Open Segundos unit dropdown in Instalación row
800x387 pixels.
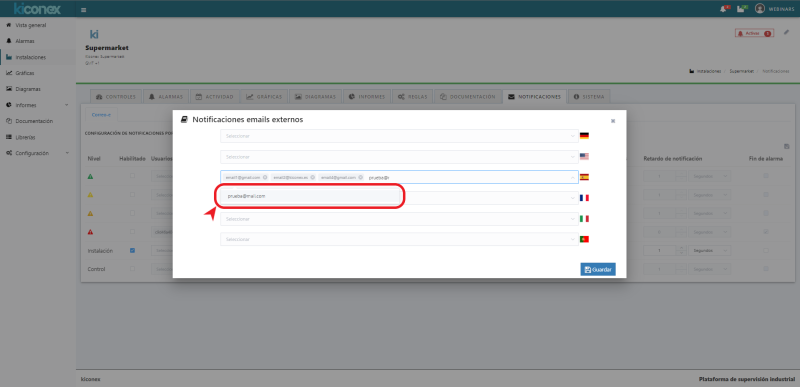point(710,251)
